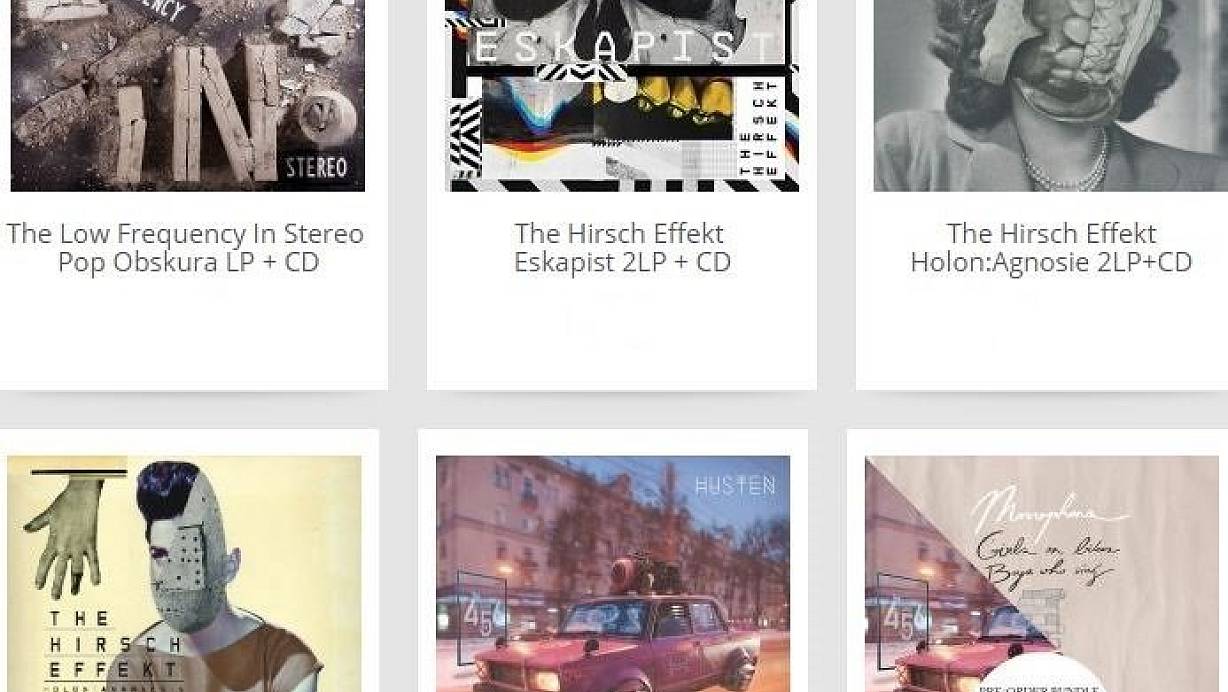The width and height of the screenshot is (1228, 692).
Task: Open the Husten red car cover
Action: pos(613,574)
